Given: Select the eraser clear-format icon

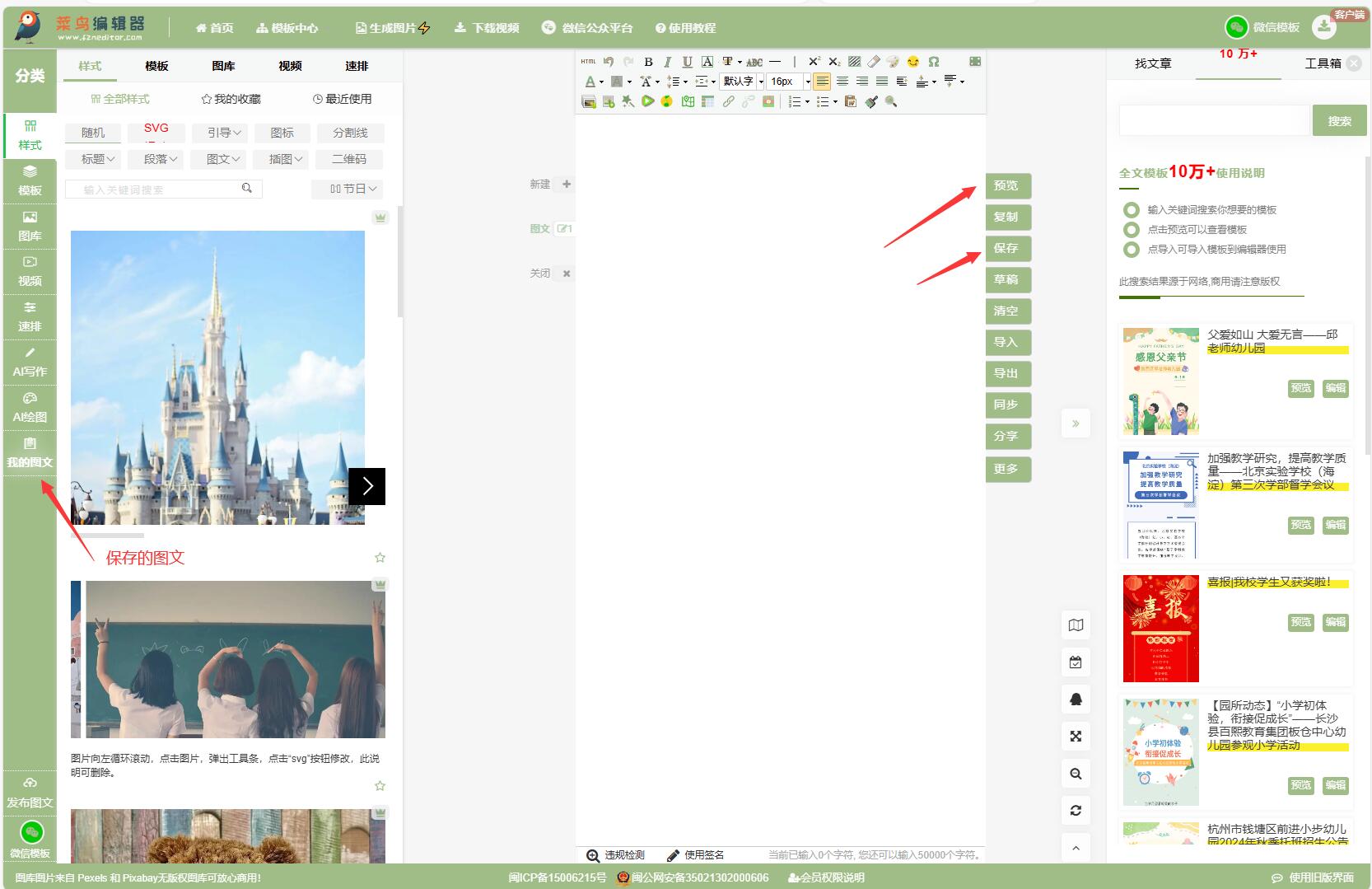Looking at the screenshot, I should point(874,62).
